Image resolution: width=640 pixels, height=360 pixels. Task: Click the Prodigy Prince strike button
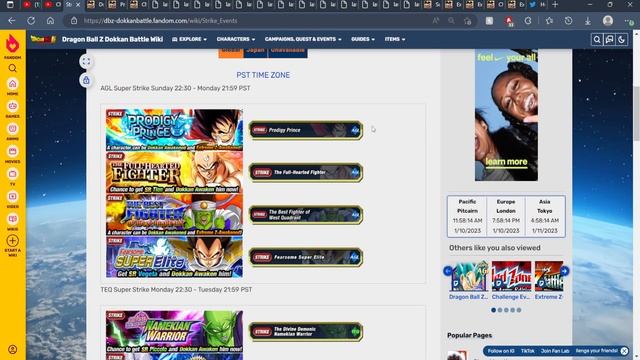tap(306, 130)
